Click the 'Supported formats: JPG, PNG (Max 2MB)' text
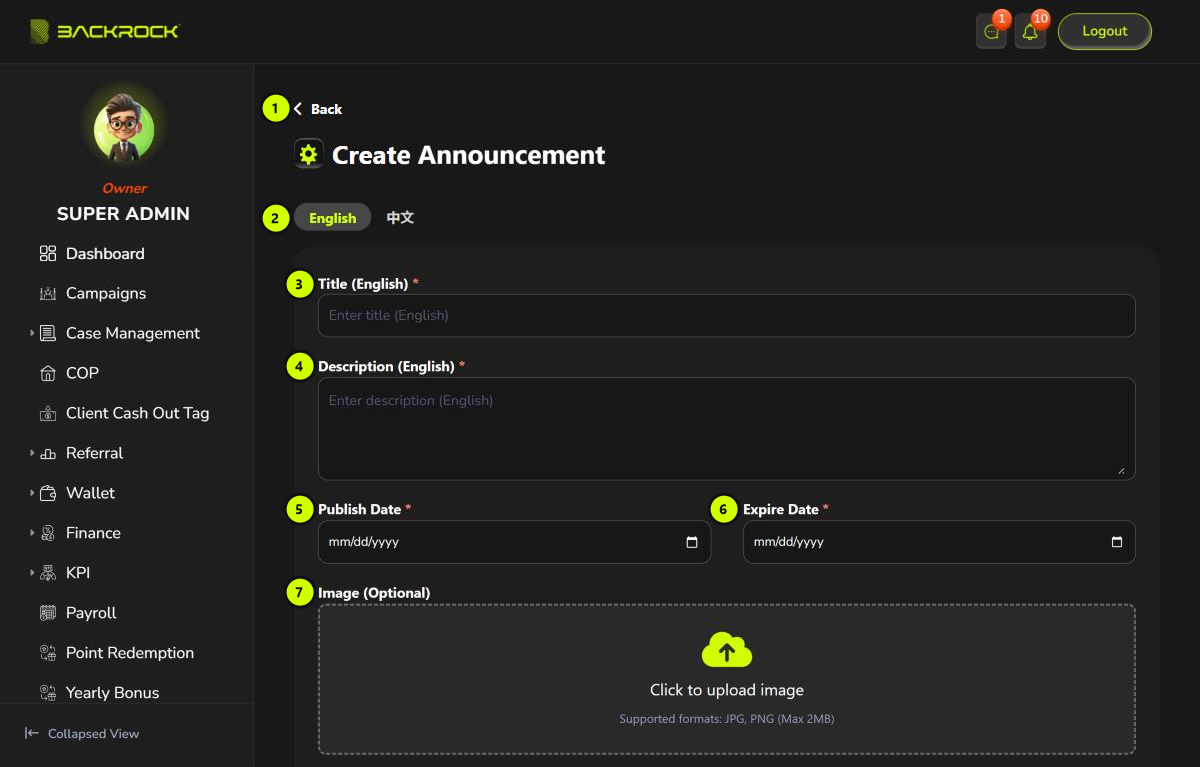 coord(727,719)
